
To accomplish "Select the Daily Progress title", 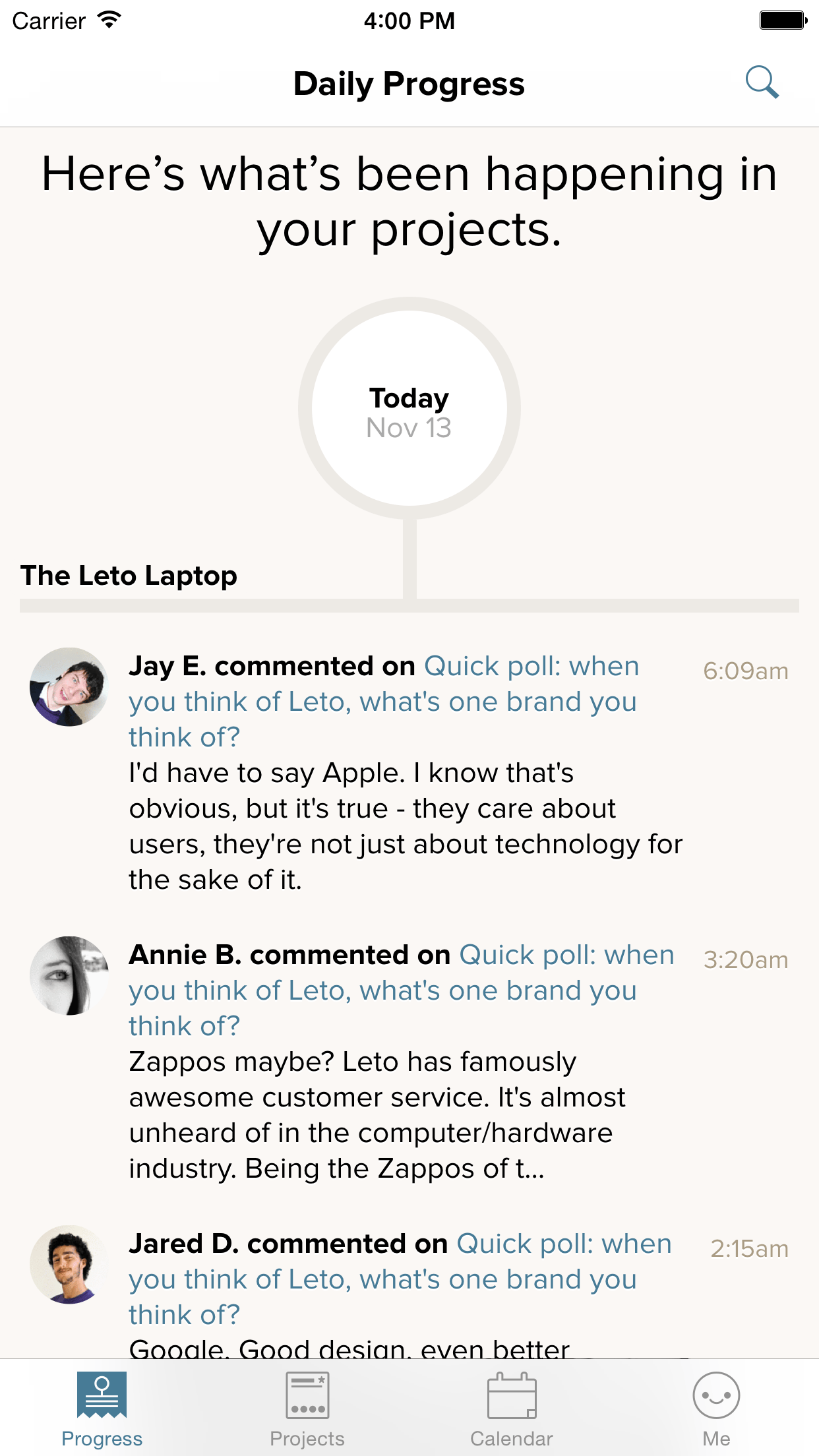I will coord(409,83).
